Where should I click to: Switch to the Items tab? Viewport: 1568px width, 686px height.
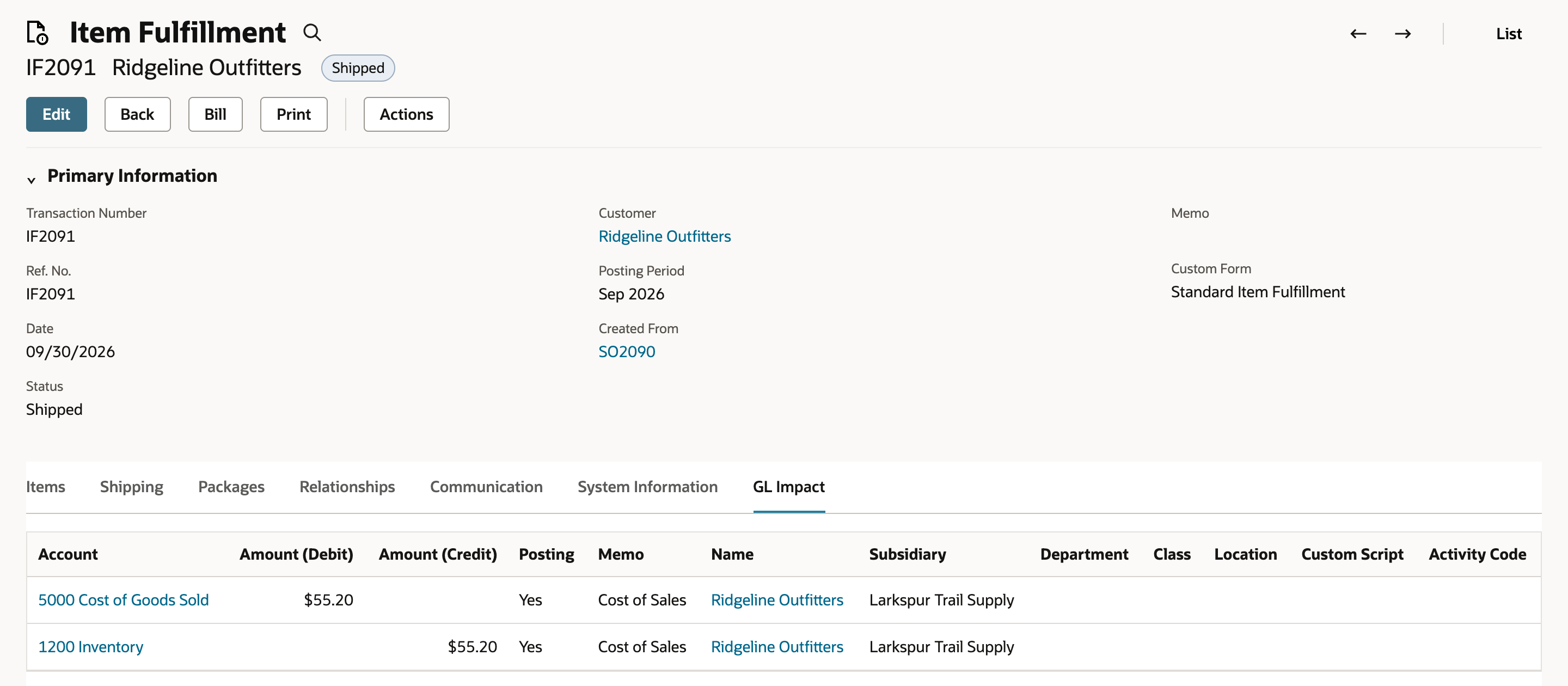point(46,486)
